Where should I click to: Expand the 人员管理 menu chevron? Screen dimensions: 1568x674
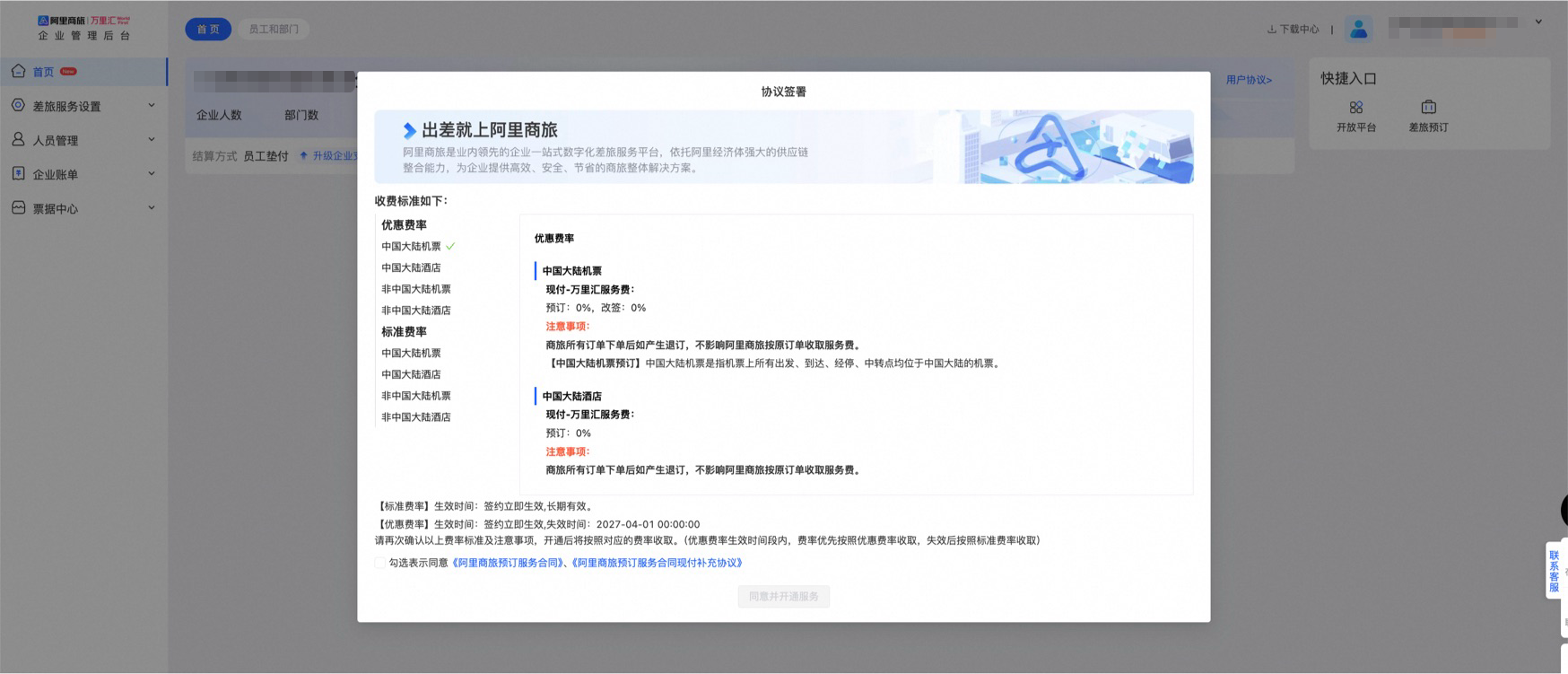pos(151,139)
